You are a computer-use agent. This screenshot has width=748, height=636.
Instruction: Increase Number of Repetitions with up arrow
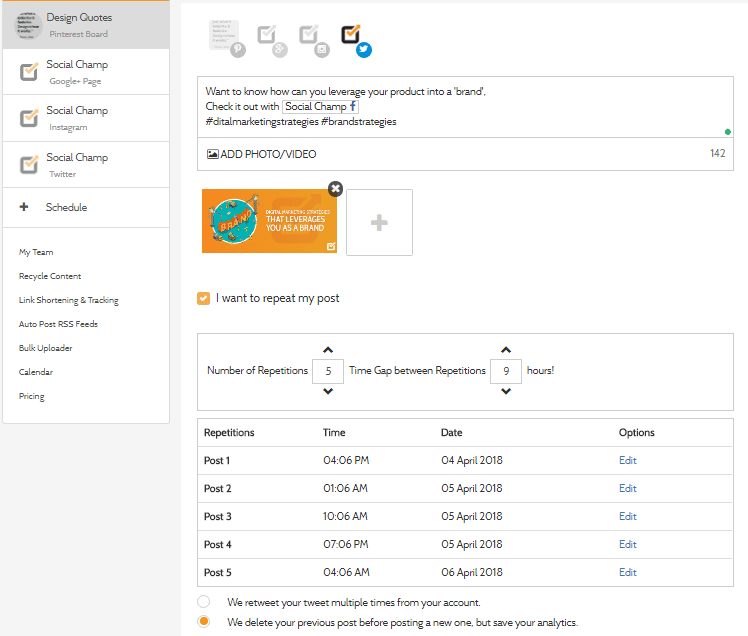(328, 350)
